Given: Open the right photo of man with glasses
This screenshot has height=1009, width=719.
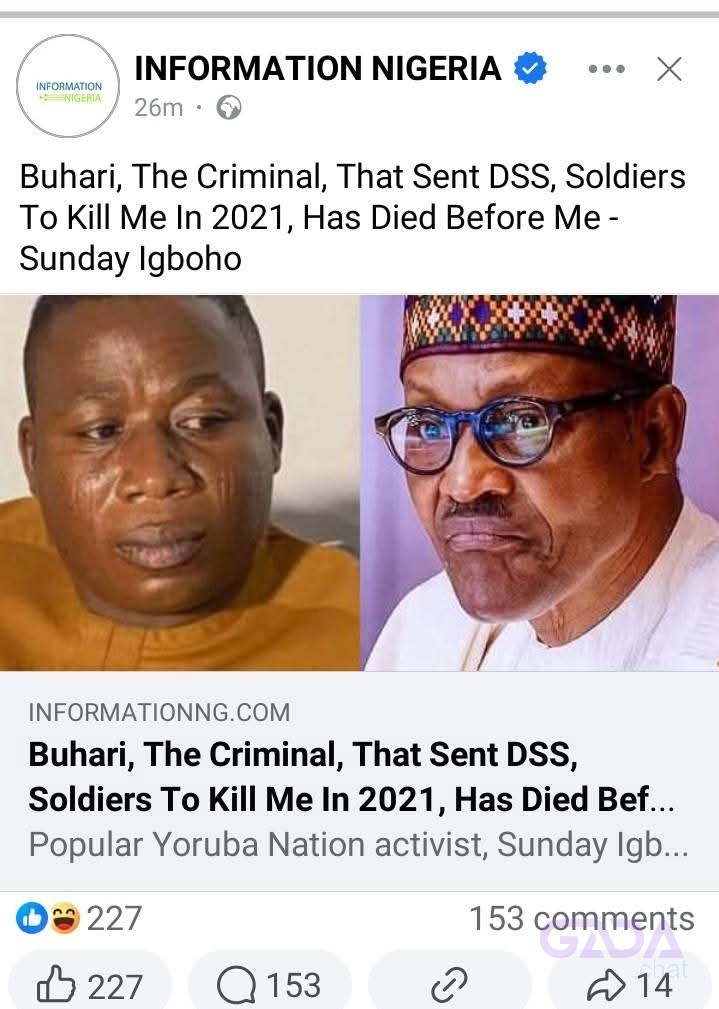Looking at the screenshot, I should (540, 483).
